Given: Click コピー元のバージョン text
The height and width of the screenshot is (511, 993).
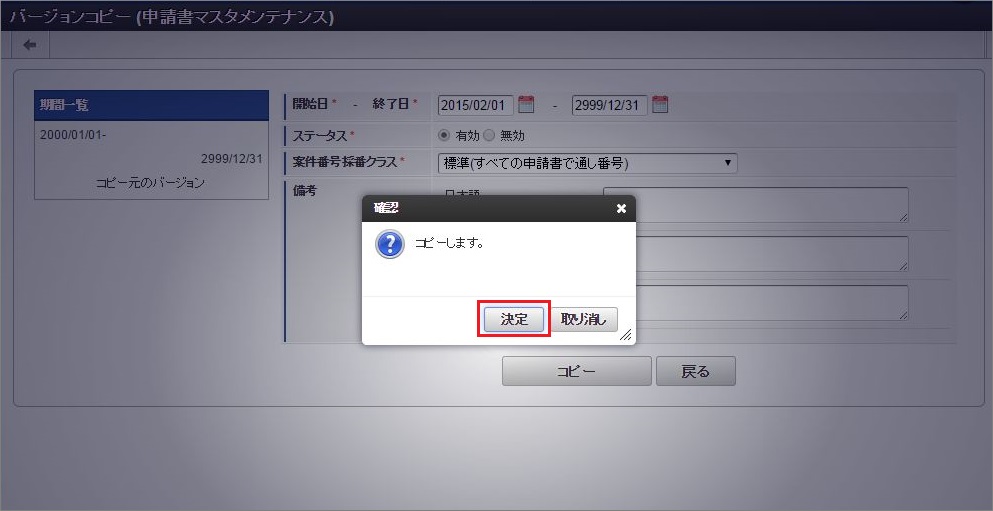Looking at the screenshot, I should [151, 183].
